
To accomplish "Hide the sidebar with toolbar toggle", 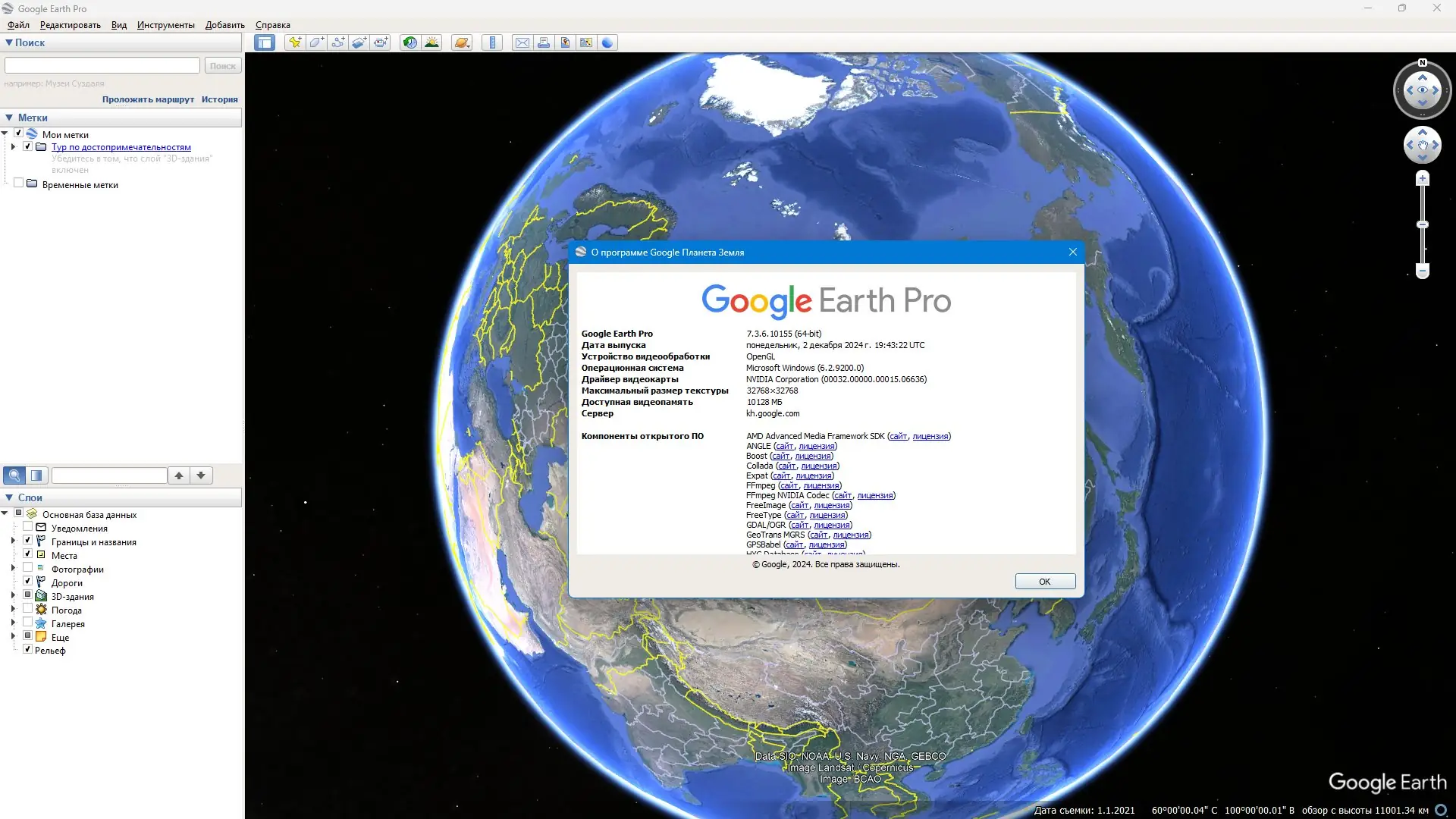I will (264, 42).
